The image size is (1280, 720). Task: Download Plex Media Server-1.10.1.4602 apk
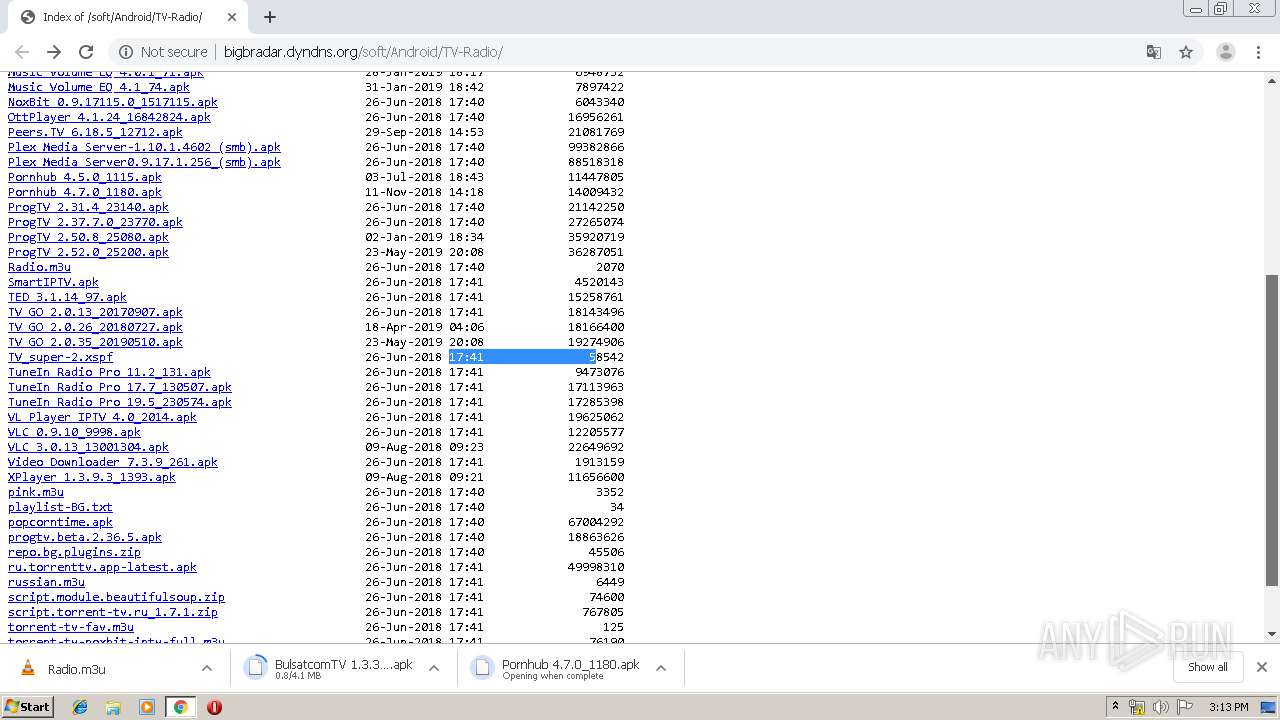(x=144, y=147)
